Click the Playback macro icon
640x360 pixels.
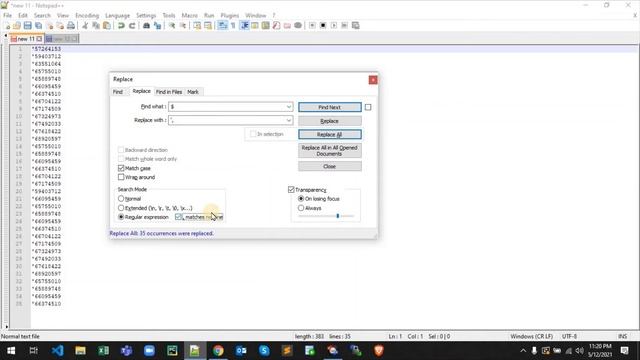click(333, 26)
